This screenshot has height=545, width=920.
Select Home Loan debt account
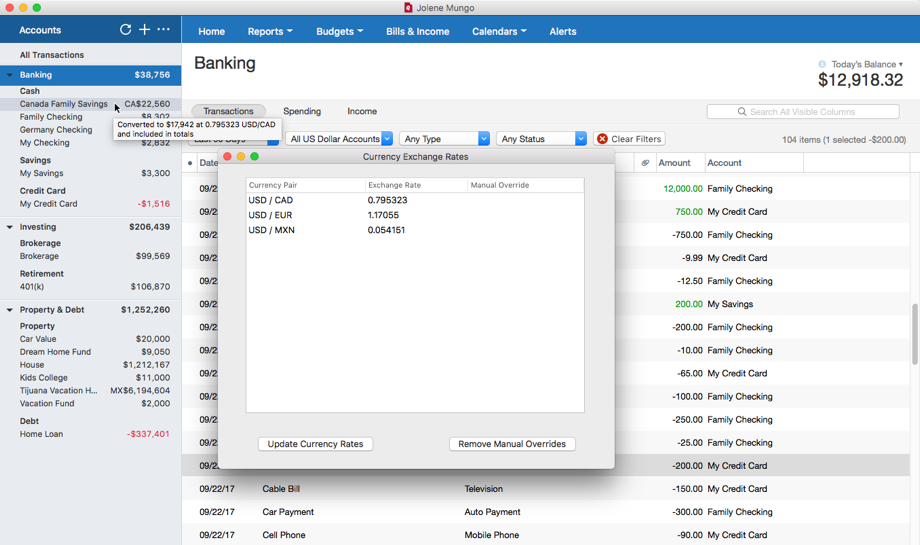pyautogui.click(x=90, y=434)
